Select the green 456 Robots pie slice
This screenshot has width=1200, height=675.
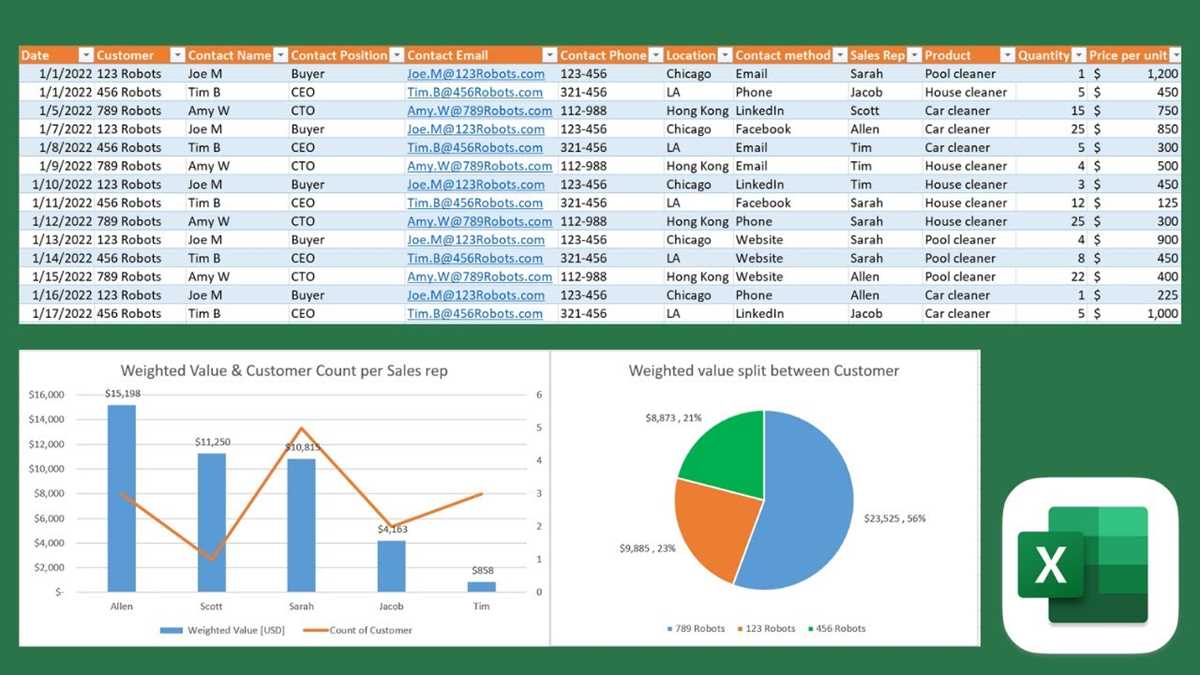pyautogui.click(x=728, y=455)
